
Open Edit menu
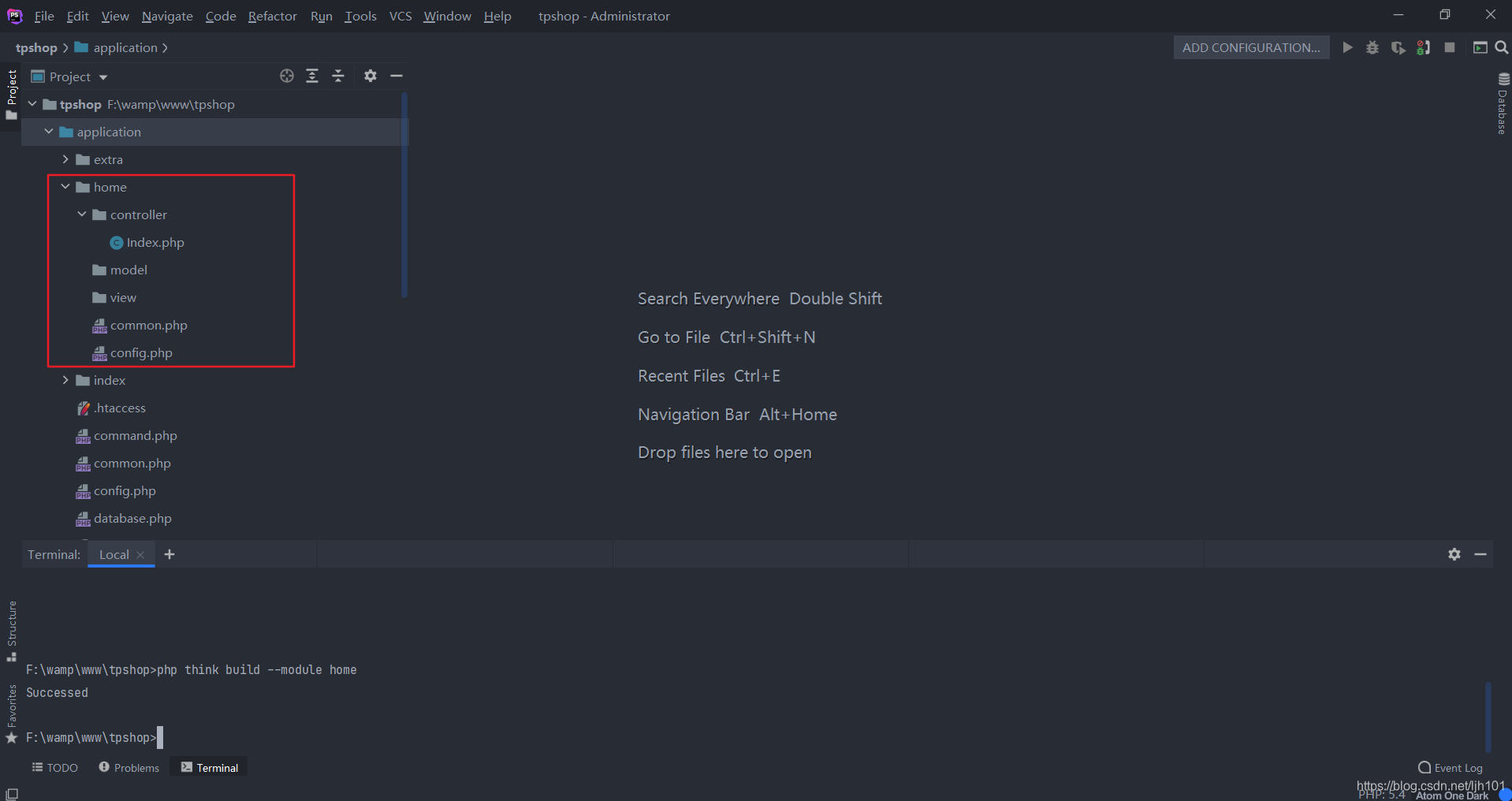pyautogui.click(x=77, y=16)
